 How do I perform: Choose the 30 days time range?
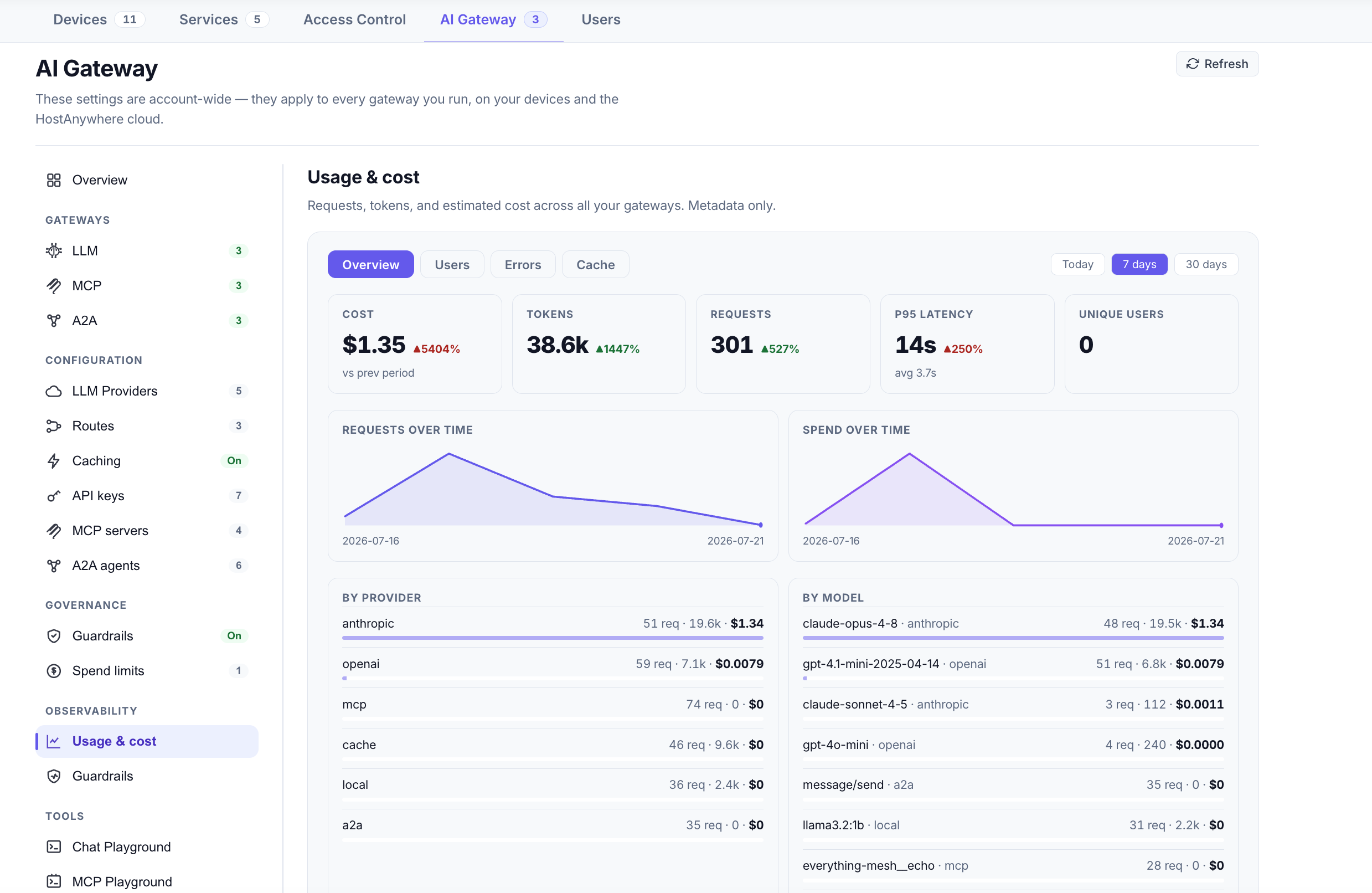click(1206, 264)
